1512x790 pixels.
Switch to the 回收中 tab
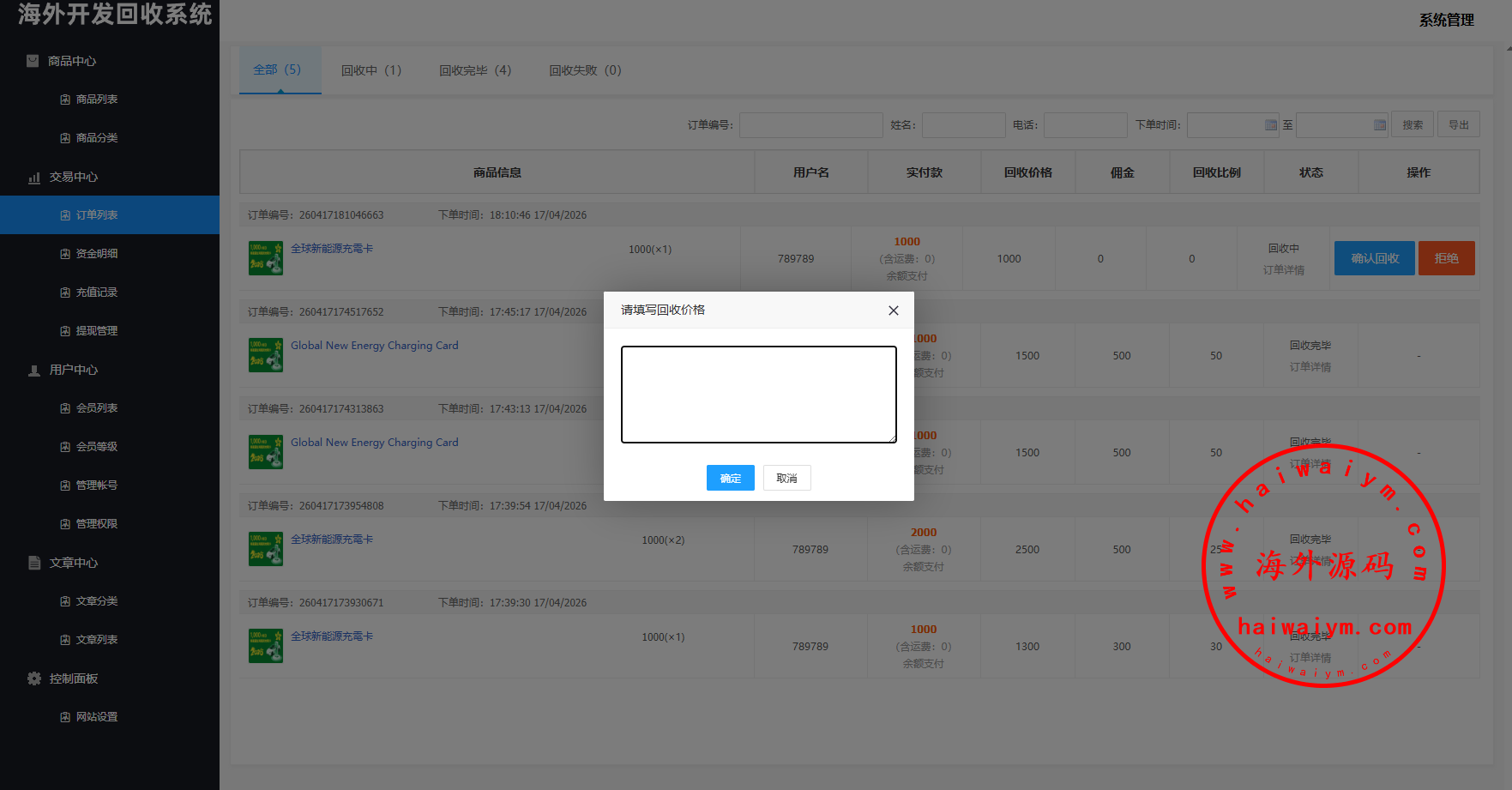(x=370, y=70)
